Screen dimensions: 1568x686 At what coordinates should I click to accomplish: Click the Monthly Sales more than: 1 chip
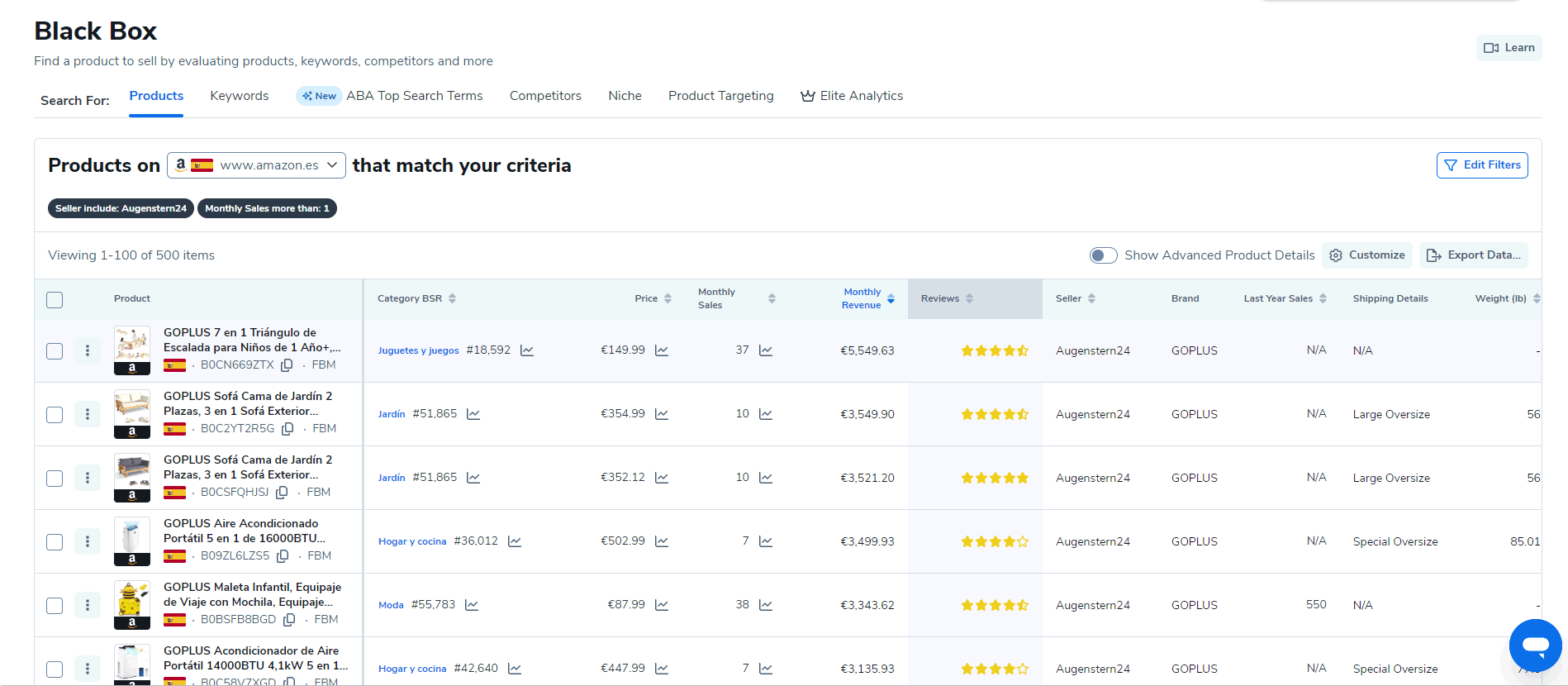tap(267, 208)
